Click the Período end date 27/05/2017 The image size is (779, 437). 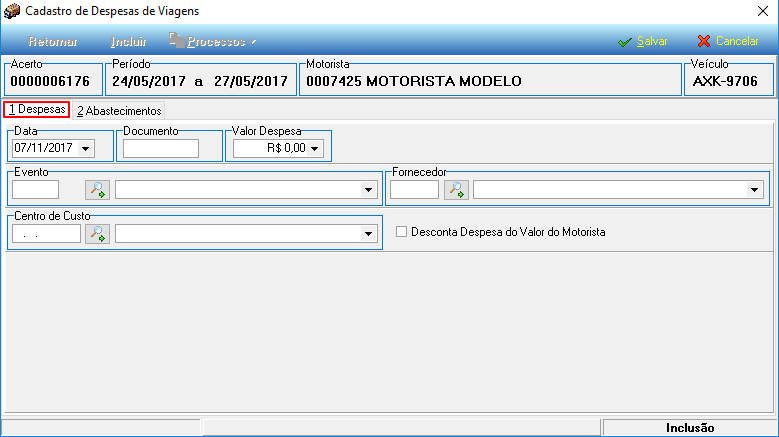(251, 81)
